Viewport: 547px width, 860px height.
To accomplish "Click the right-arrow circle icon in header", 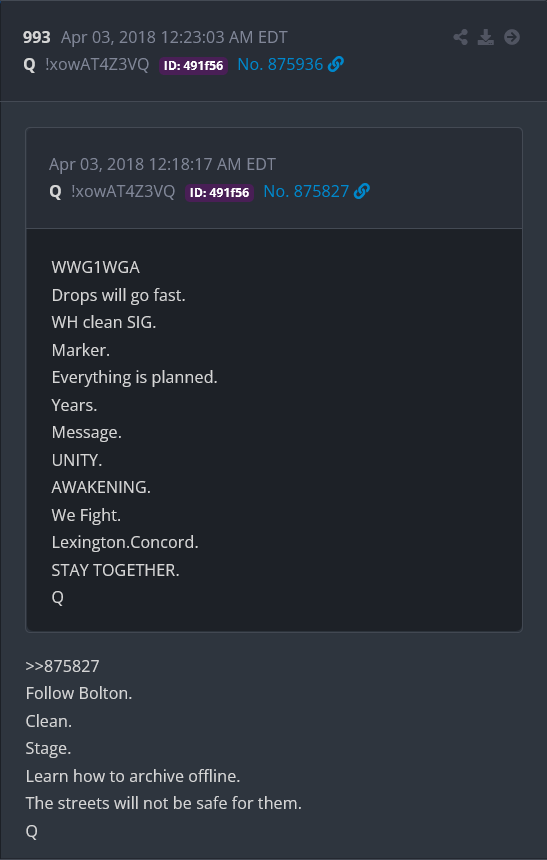I will coord(512,37).
